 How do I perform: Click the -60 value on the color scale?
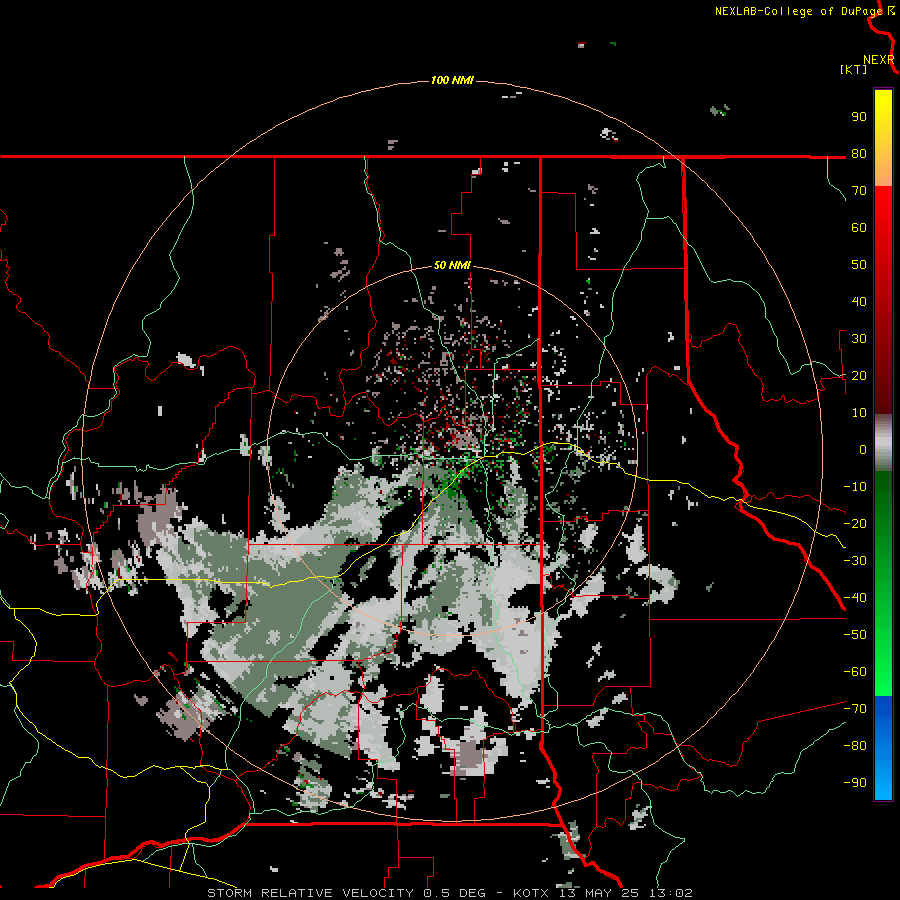(x=855, y=672)
